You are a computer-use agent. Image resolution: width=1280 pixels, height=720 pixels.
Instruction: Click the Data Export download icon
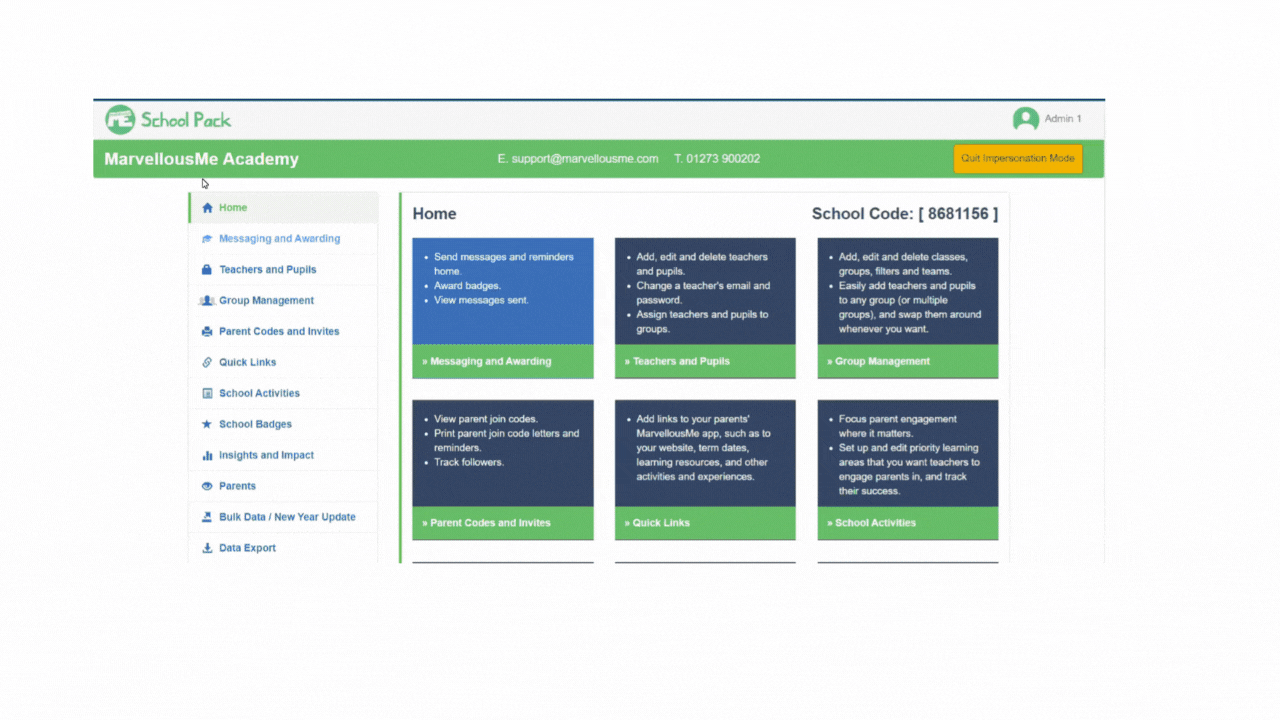pos(207,549)
